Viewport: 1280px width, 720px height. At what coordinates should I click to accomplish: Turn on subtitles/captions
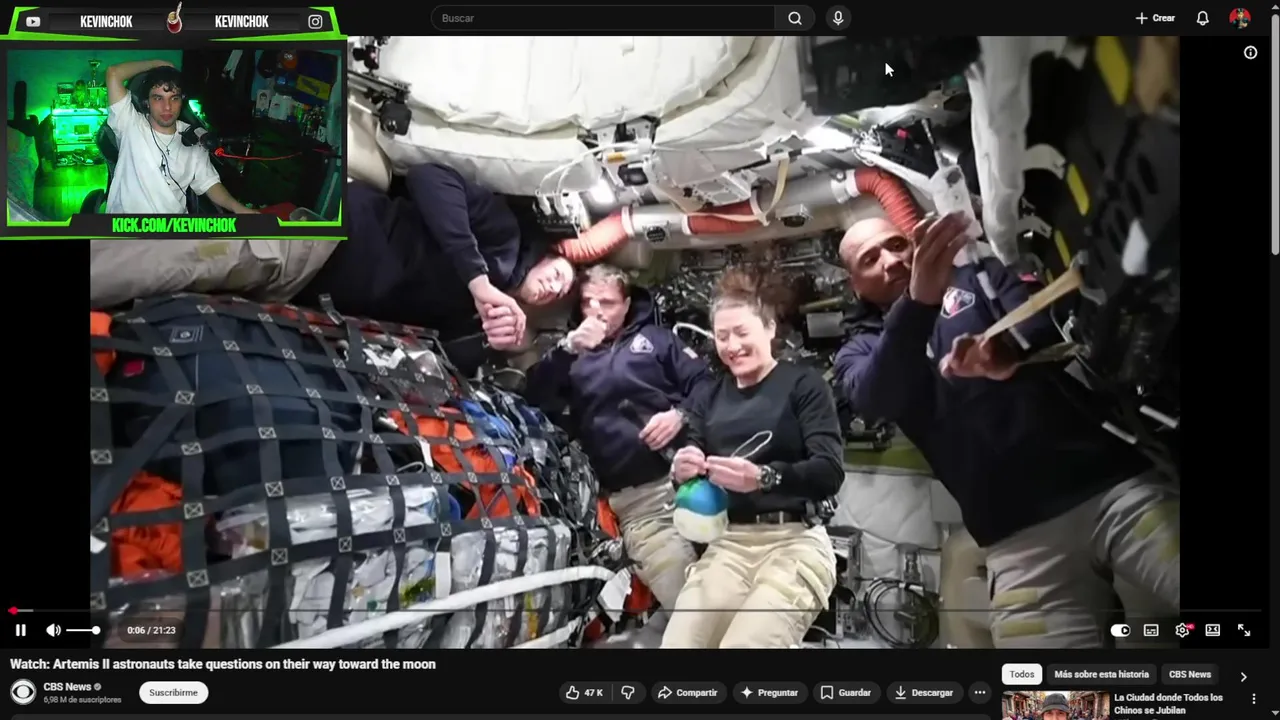pos(1151,630)
